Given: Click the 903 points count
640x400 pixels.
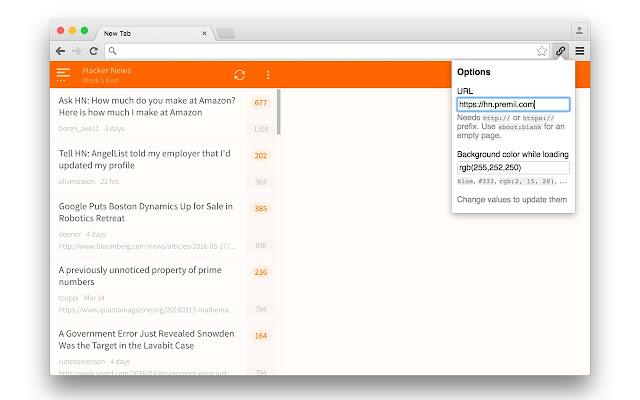Looking at the screenshot, I should coord(261,182).
